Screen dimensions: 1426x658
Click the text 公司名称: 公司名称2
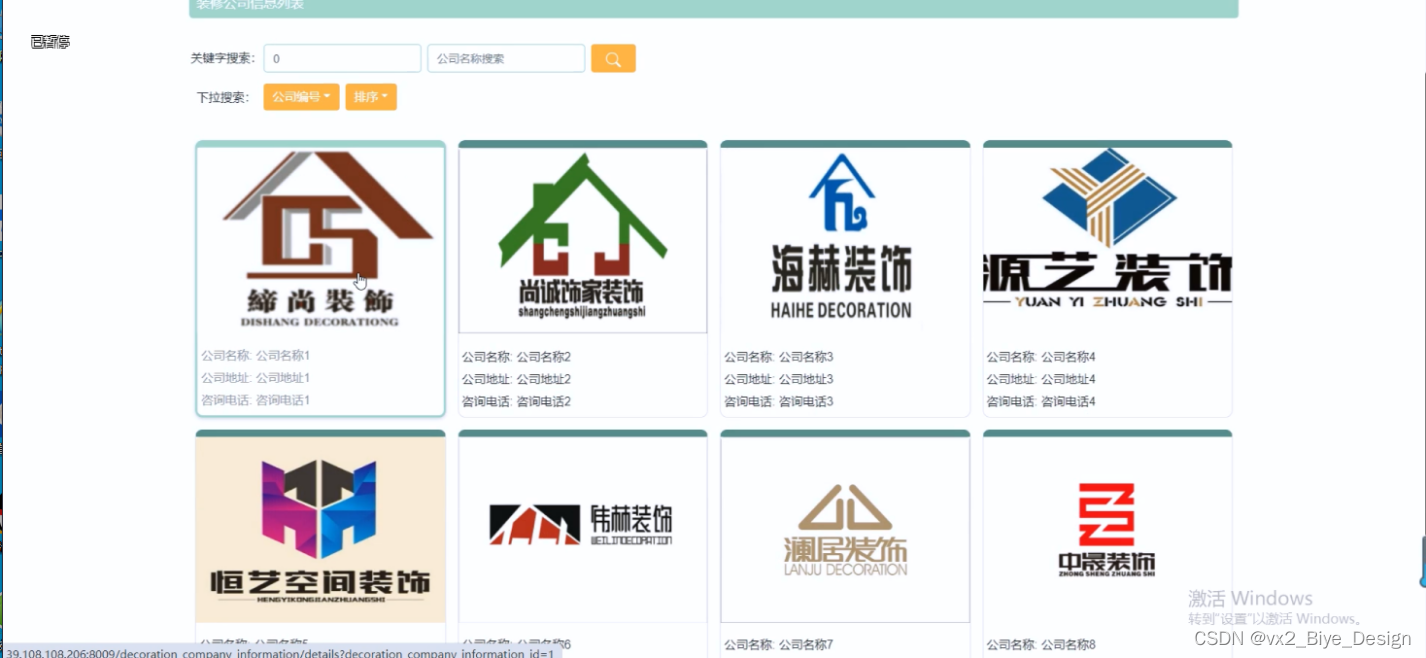(x=516, y=357)
